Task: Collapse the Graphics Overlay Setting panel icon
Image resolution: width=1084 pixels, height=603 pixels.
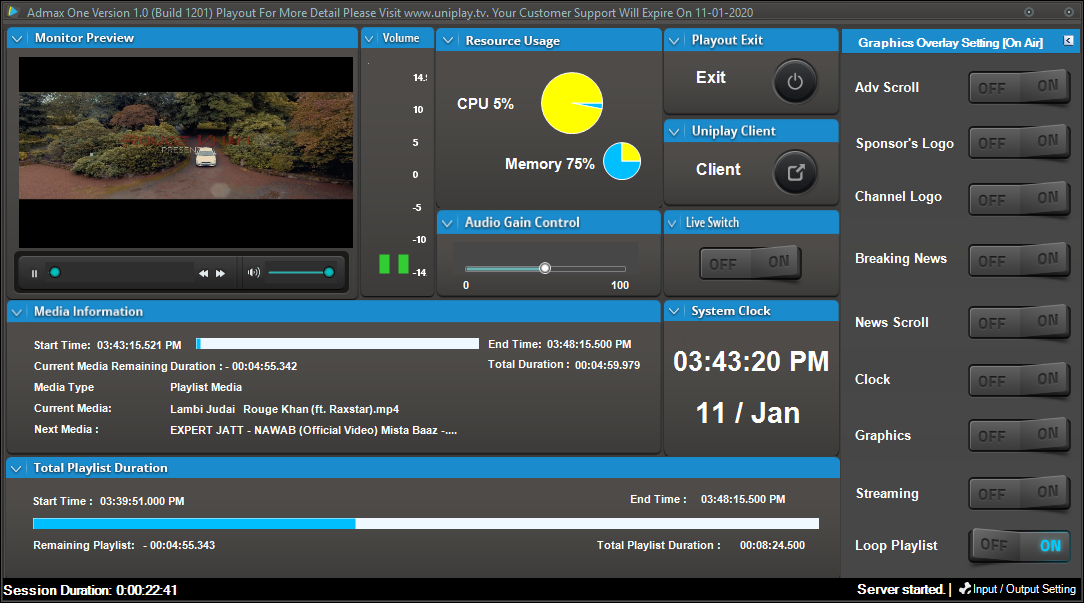Action: pyautogui.click(x=1068, y=41)
